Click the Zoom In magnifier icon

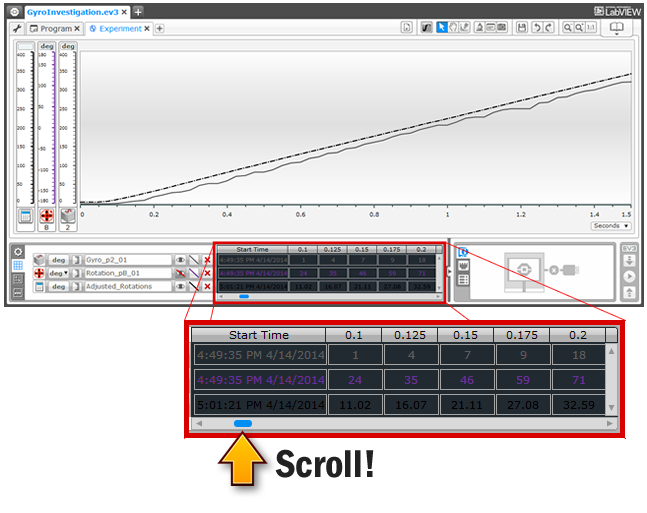[567, 29]
